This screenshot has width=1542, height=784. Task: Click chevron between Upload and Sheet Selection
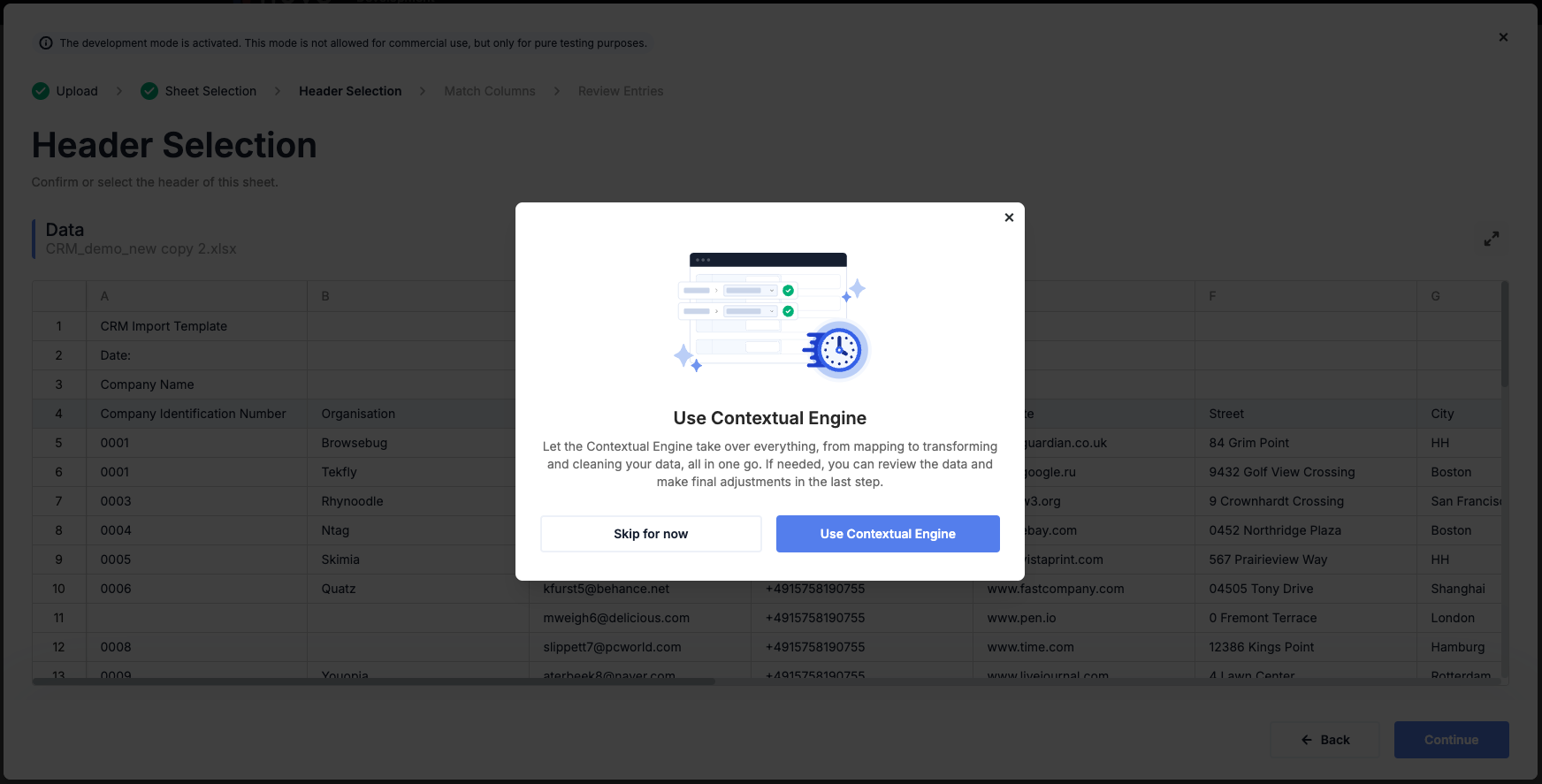point(119,91)
